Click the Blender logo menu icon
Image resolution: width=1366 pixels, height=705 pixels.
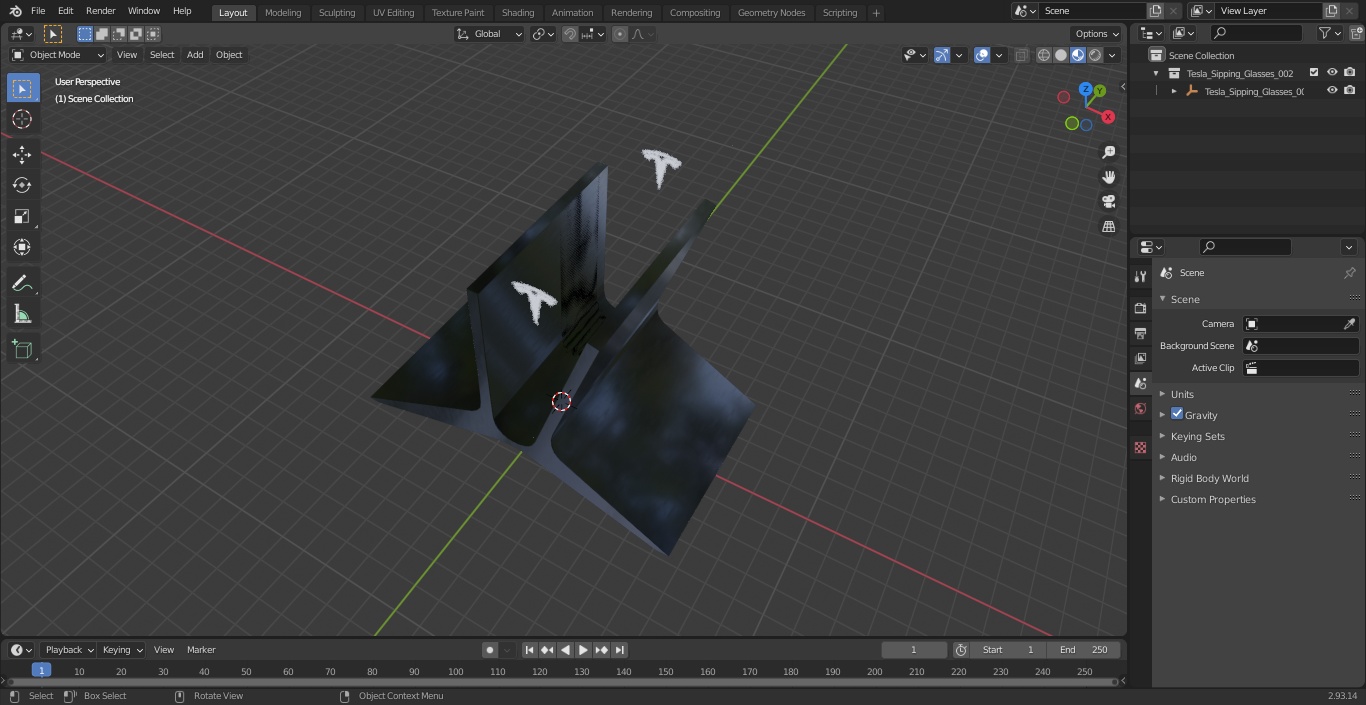pos(15,11)
